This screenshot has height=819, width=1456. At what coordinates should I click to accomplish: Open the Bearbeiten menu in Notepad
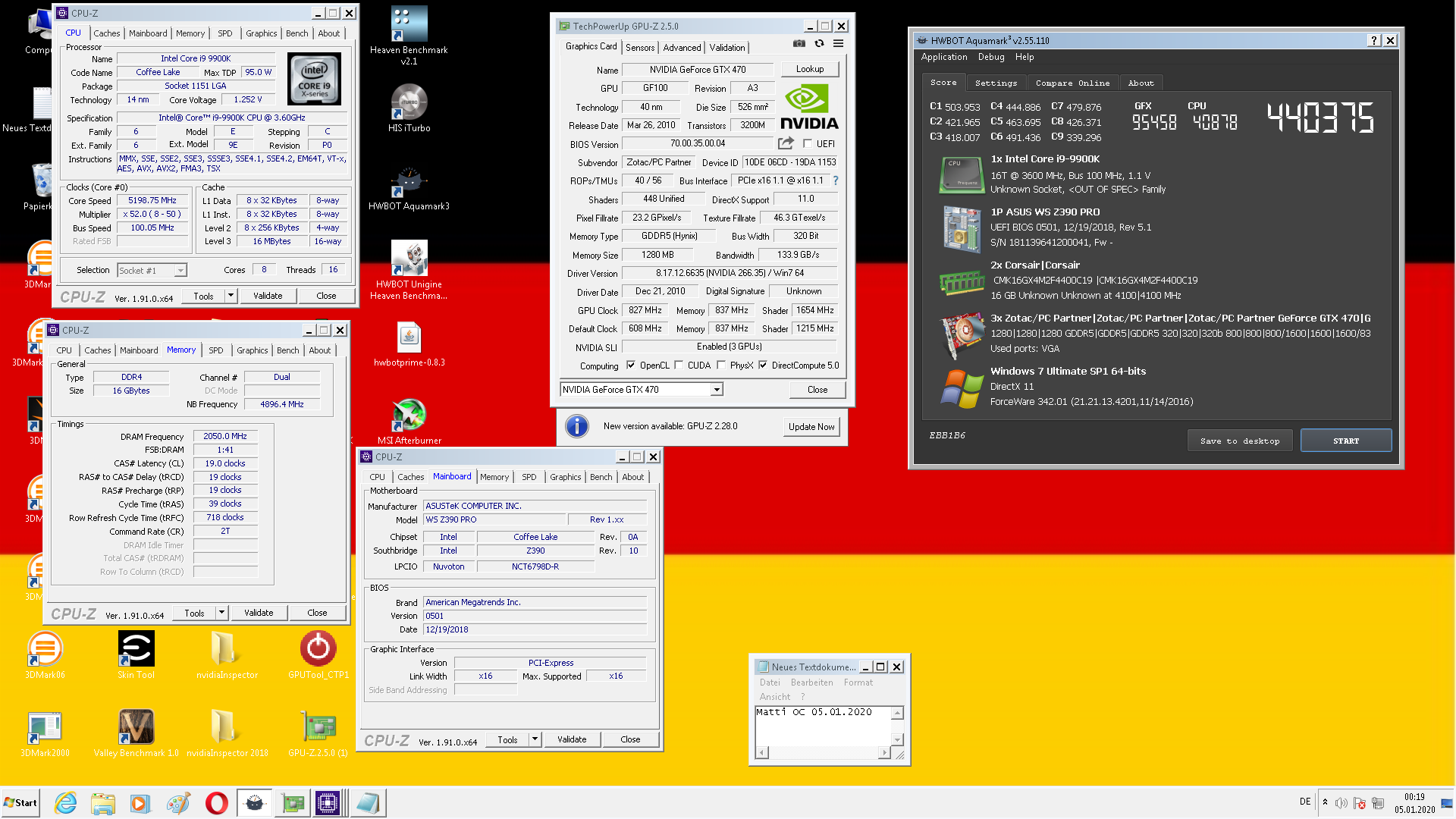click(811, 682)
